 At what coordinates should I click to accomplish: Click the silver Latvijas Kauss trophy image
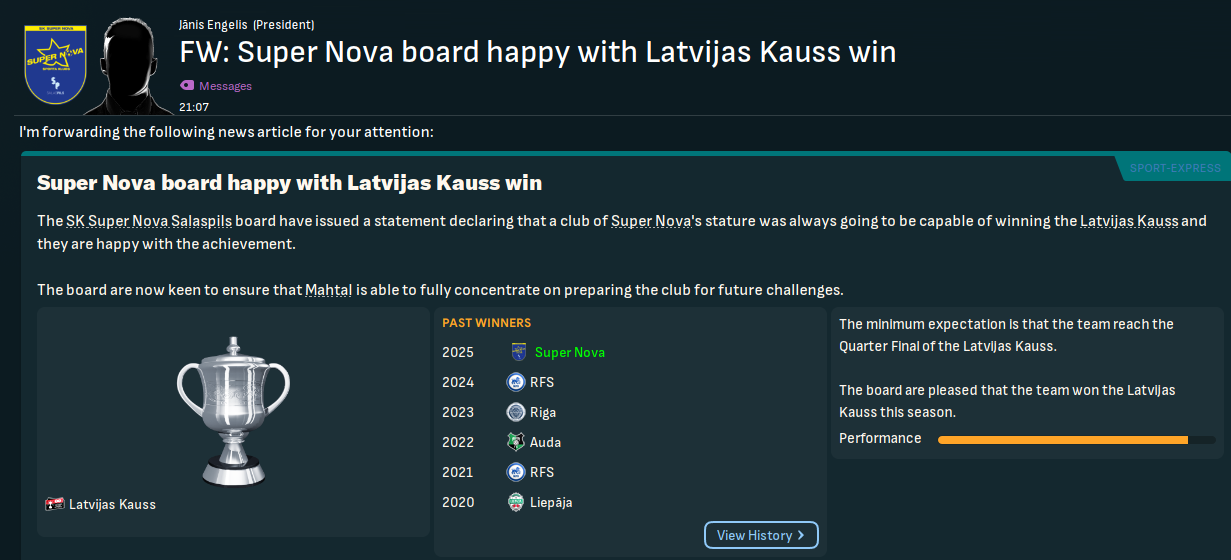point(233,410)
